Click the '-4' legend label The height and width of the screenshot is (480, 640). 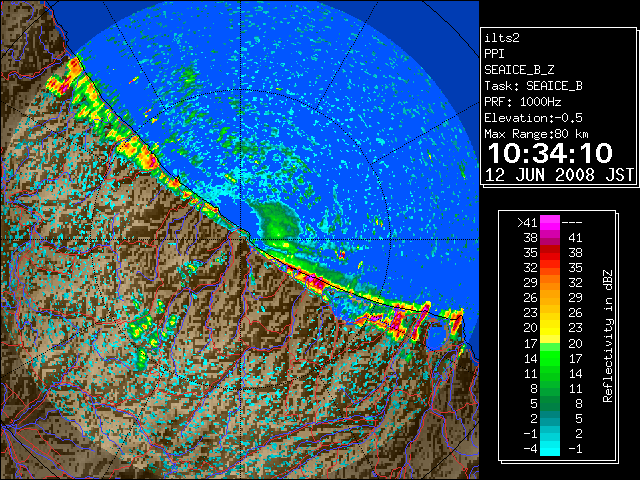(x=530, y=449)
